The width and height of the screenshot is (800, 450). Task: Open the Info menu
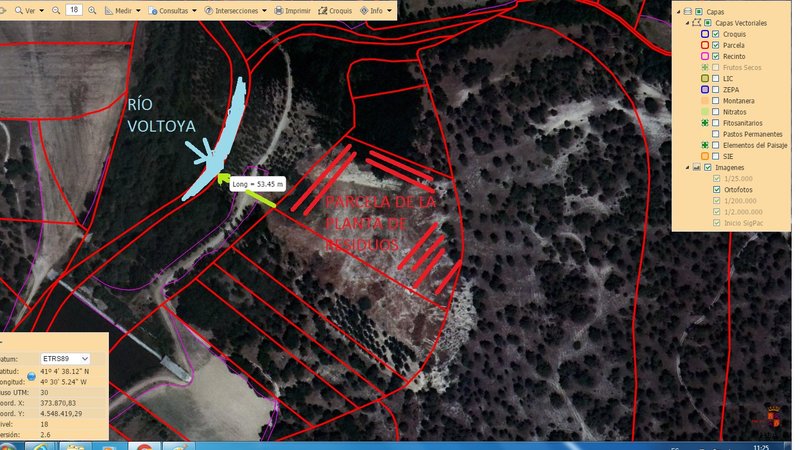point(374,10)
